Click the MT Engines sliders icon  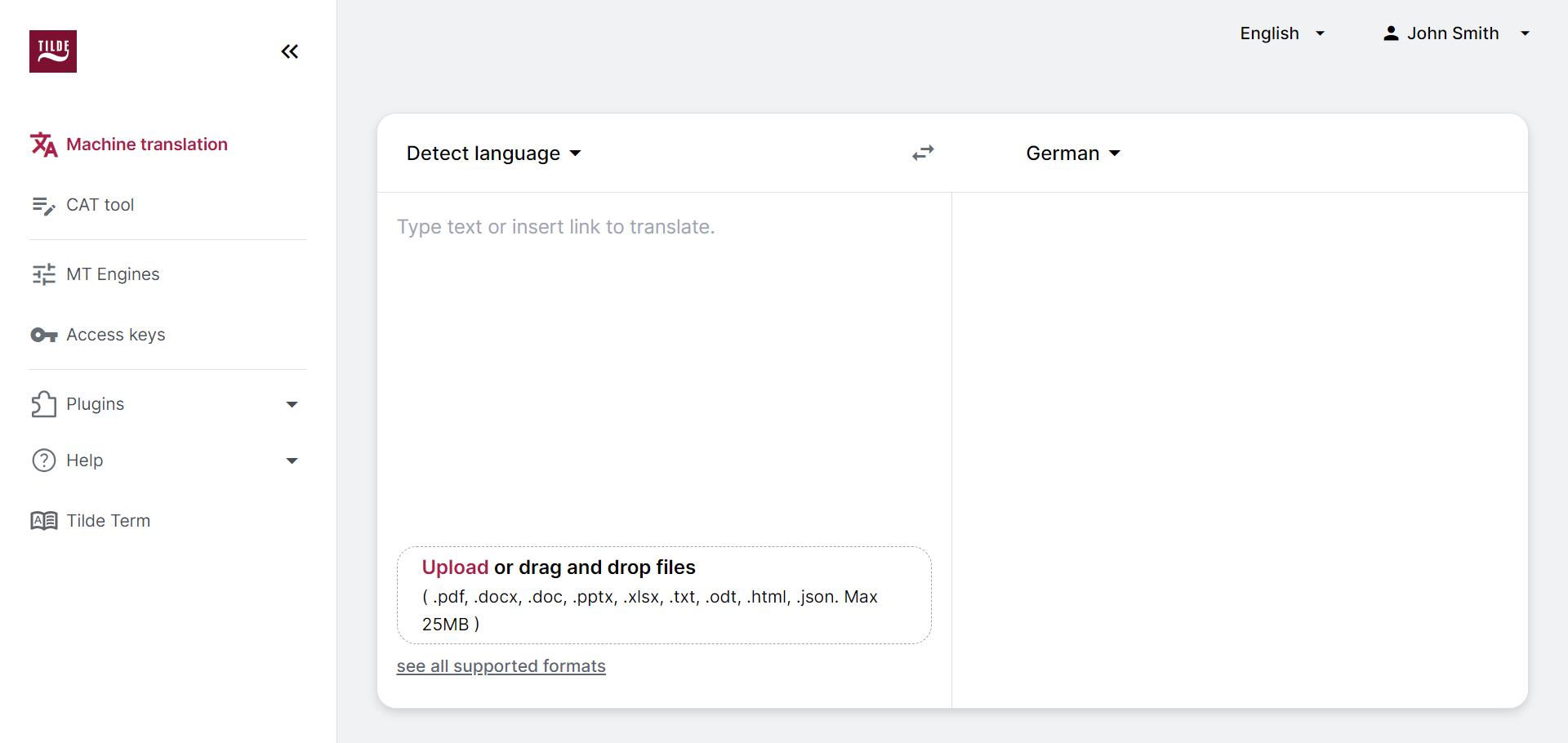(44, 274)
